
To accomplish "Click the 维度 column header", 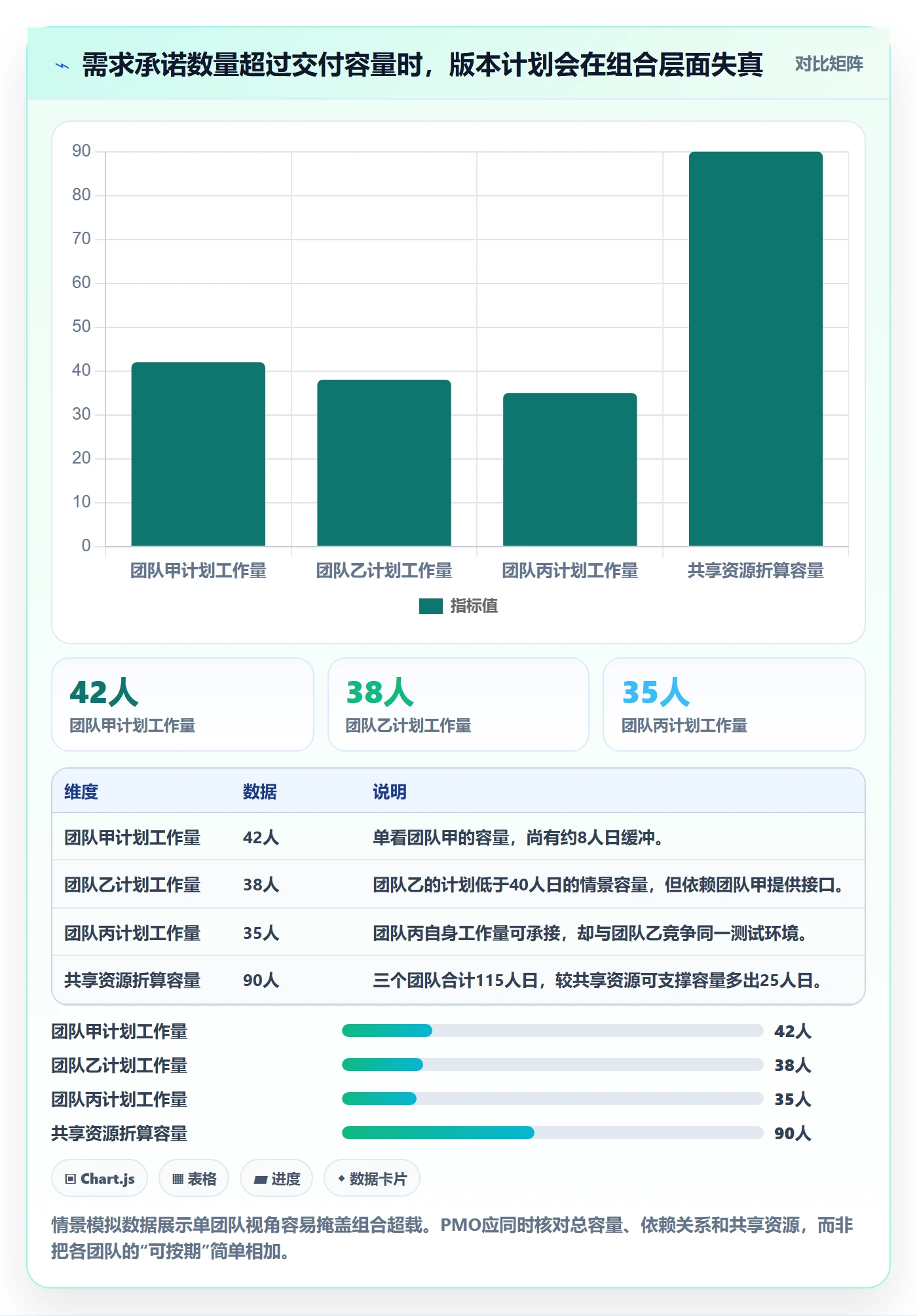I will click(x=81, y=792).
